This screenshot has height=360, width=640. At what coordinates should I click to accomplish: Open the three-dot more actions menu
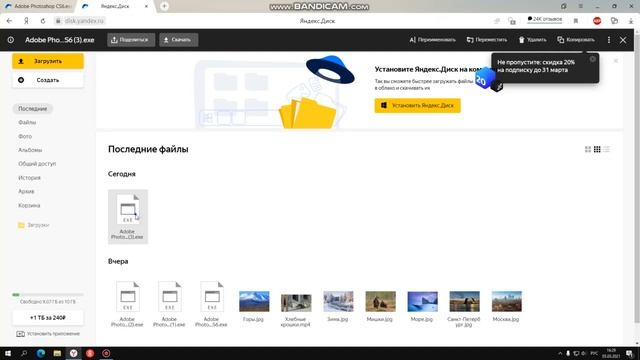click(x=609, y=40)
